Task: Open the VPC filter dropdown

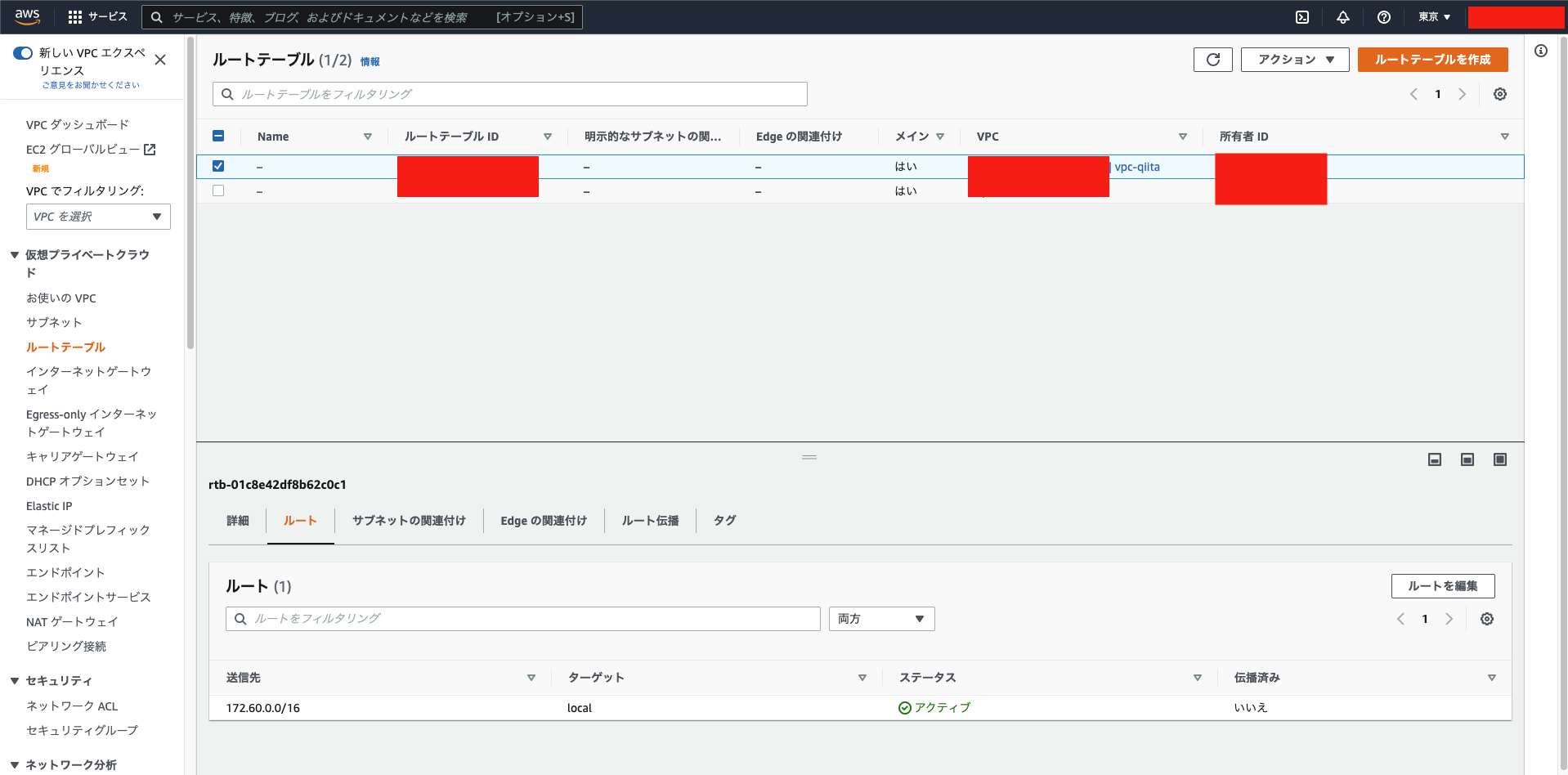Action: (x=98, y=217)
